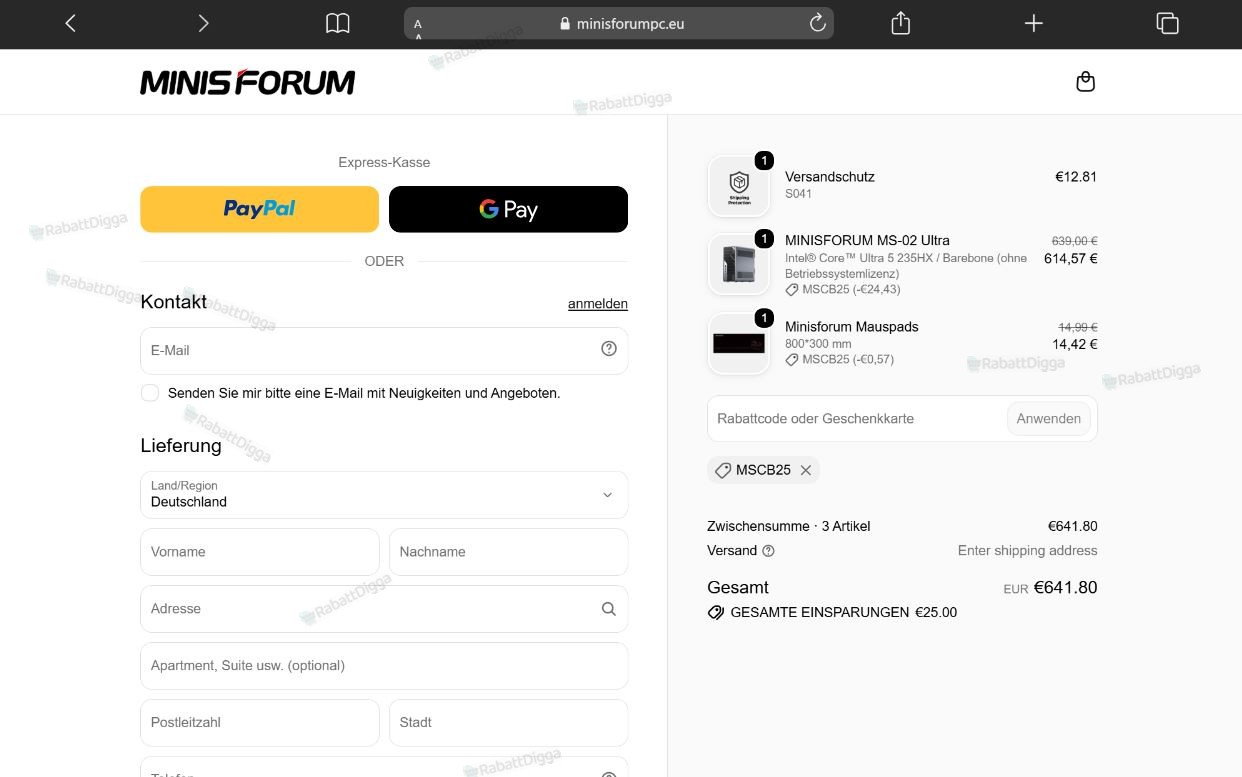Focus the Apartment, Suite optional field
This screenshot has width=1242, height=777.
pyautogui.click(x=384, y=666)
